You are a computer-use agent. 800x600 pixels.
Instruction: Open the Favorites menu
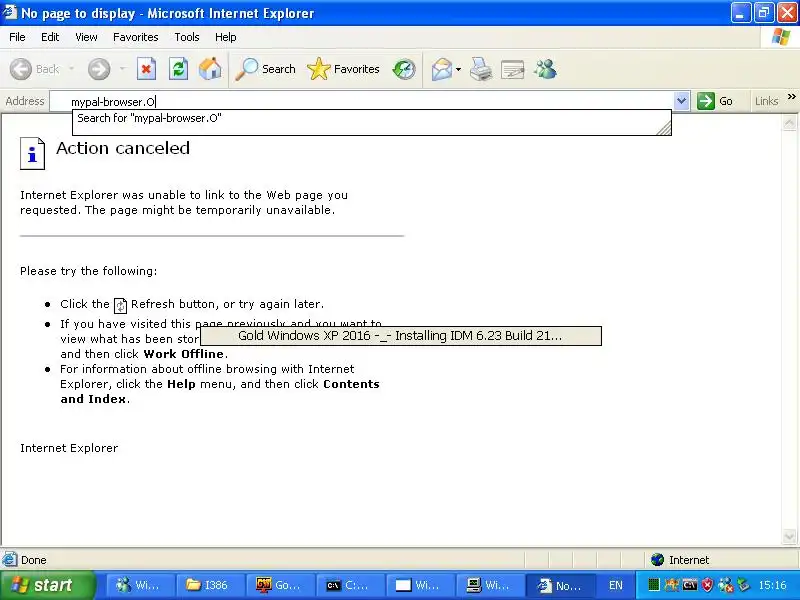(x=136, y=37)
